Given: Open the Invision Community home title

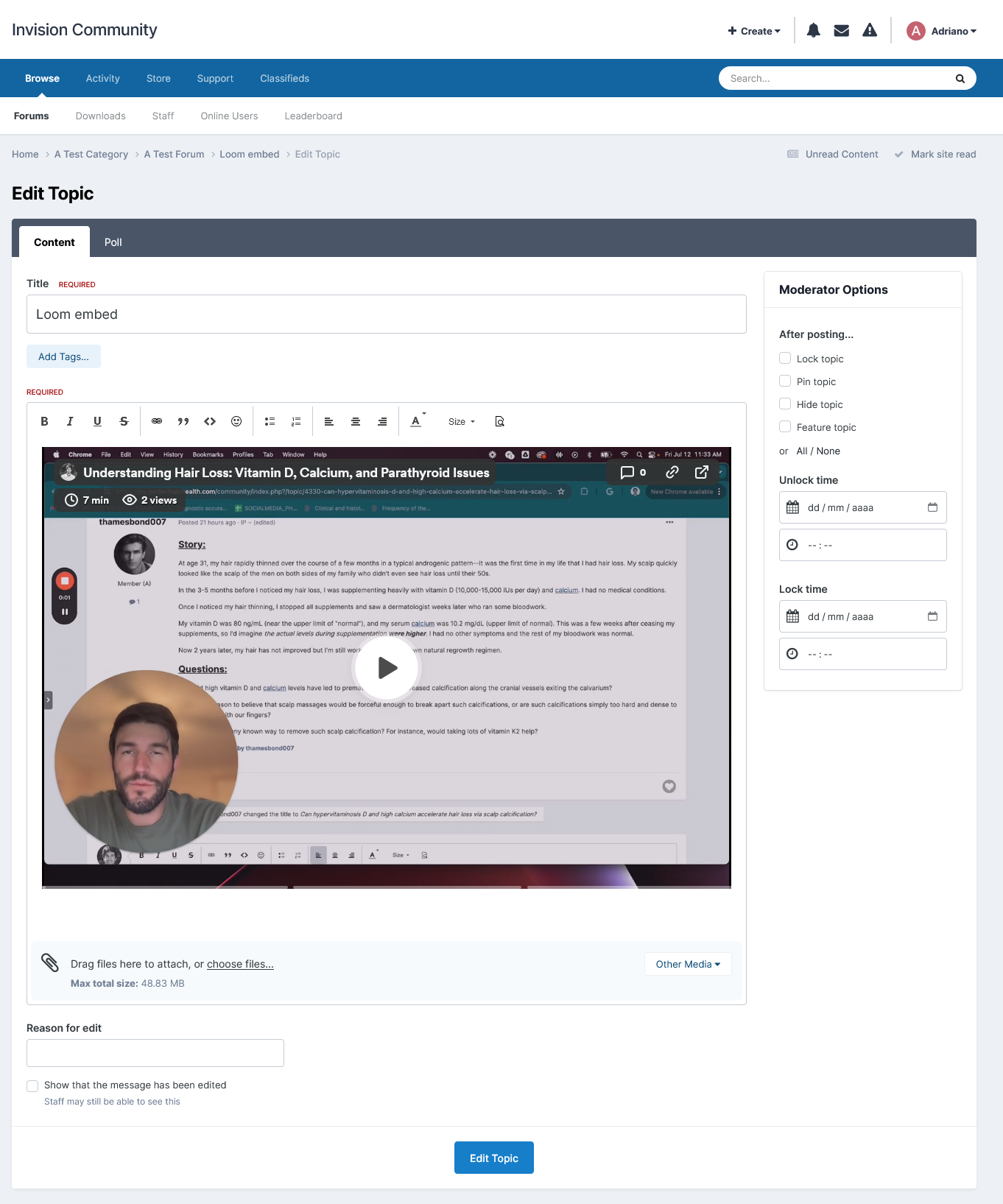Looking at the screenshot, I should point(85,29).
